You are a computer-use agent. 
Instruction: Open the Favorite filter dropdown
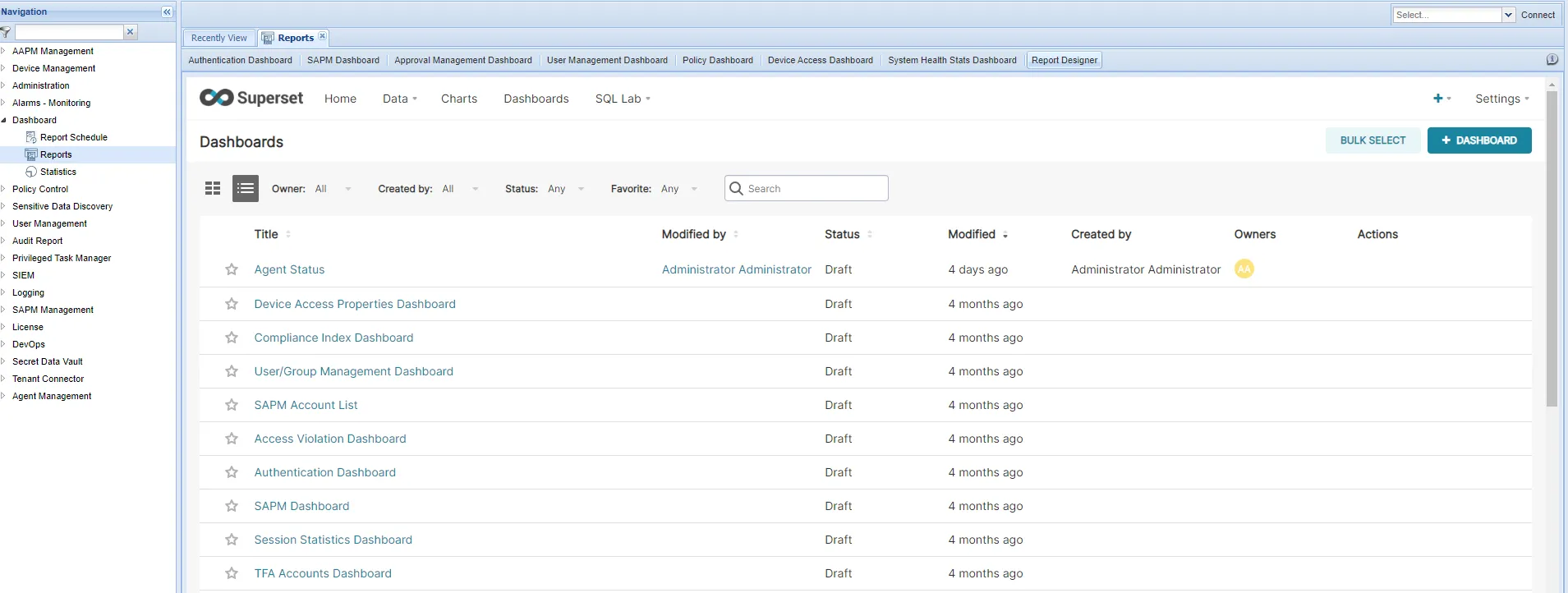pos(680,189)
